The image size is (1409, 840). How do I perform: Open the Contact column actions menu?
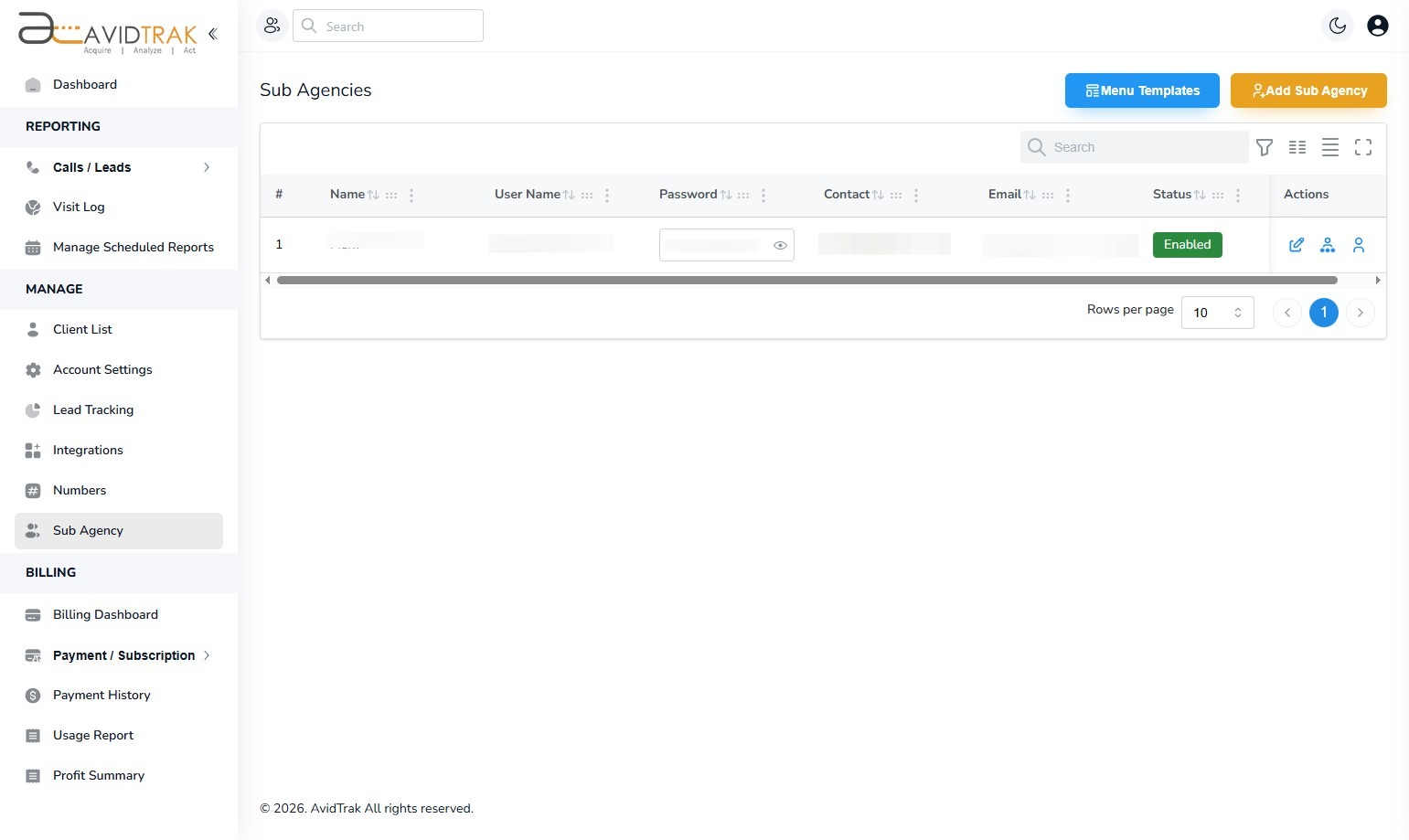tap(916, 195)
